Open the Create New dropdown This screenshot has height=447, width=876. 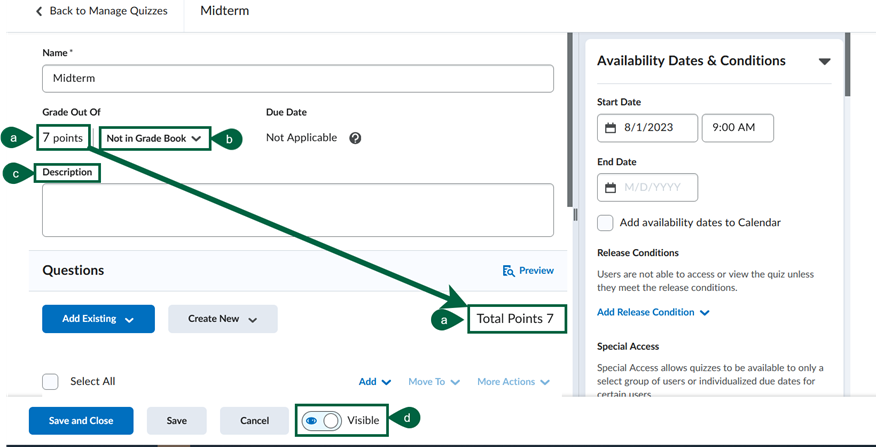[222, 319]
